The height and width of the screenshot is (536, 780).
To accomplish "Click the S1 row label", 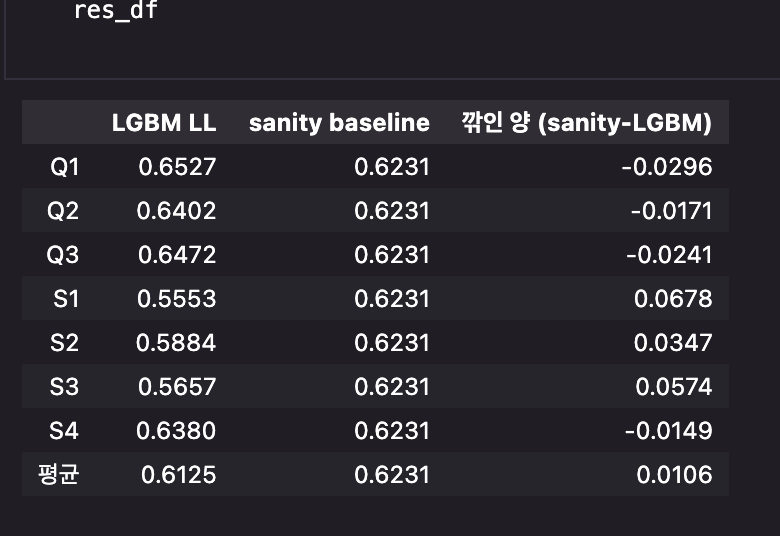I will pyautogui.click(x=66, y=299).
